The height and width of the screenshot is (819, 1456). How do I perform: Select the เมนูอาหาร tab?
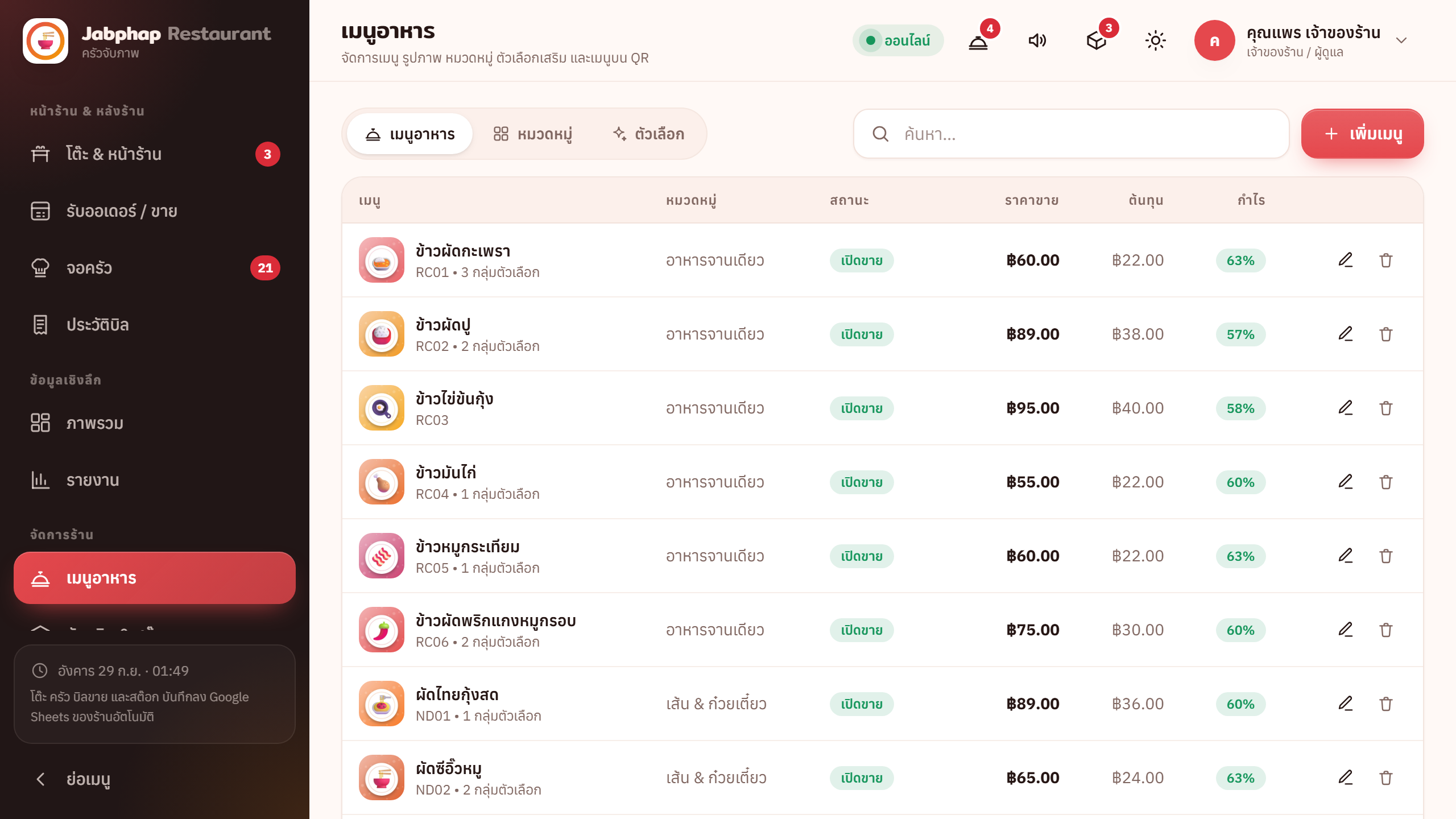tap(410, 134)
